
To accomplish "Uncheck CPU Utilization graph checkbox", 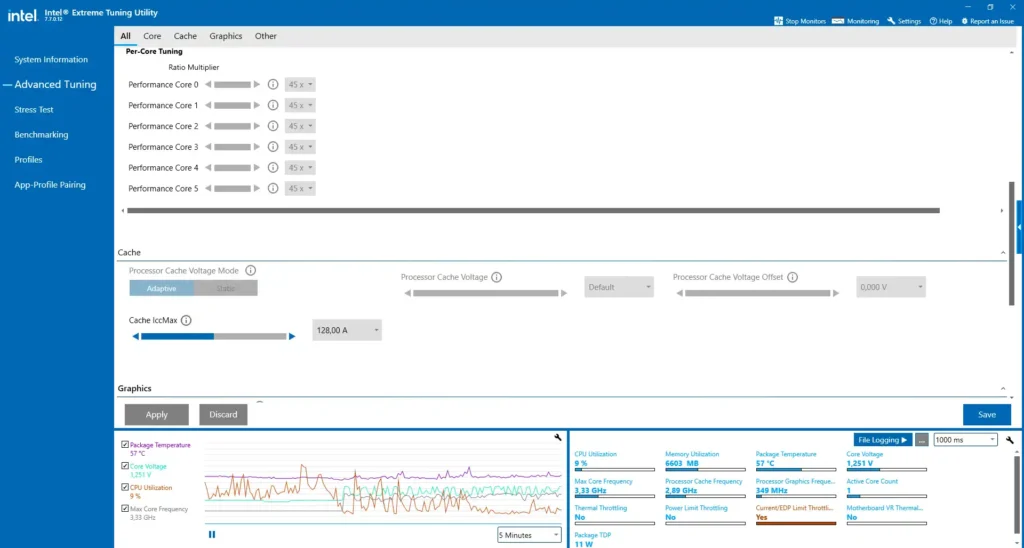I will (x=125, y=487).
